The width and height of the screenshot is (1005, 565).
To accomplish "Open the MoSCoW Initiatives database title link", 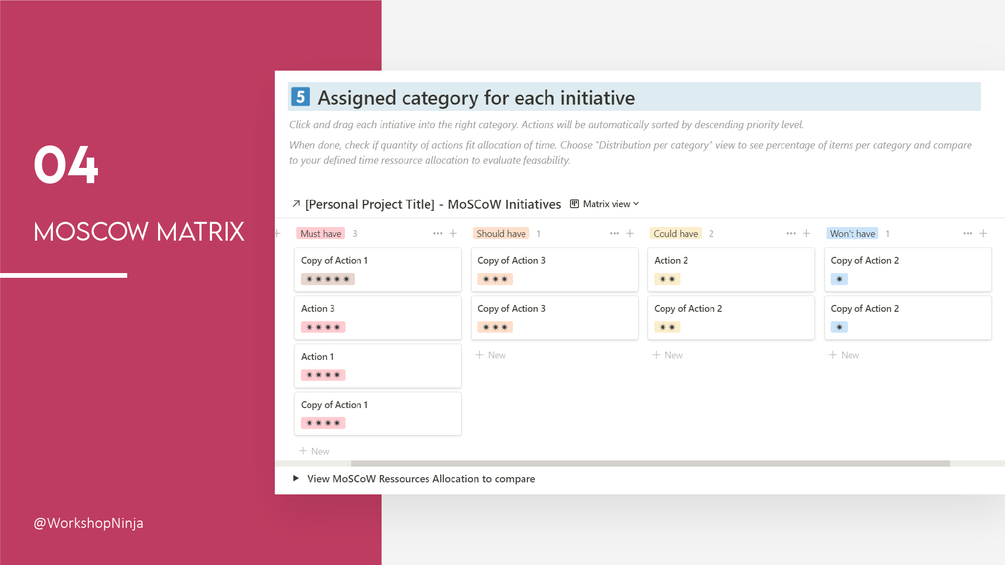I will click(x=433, y=204).
